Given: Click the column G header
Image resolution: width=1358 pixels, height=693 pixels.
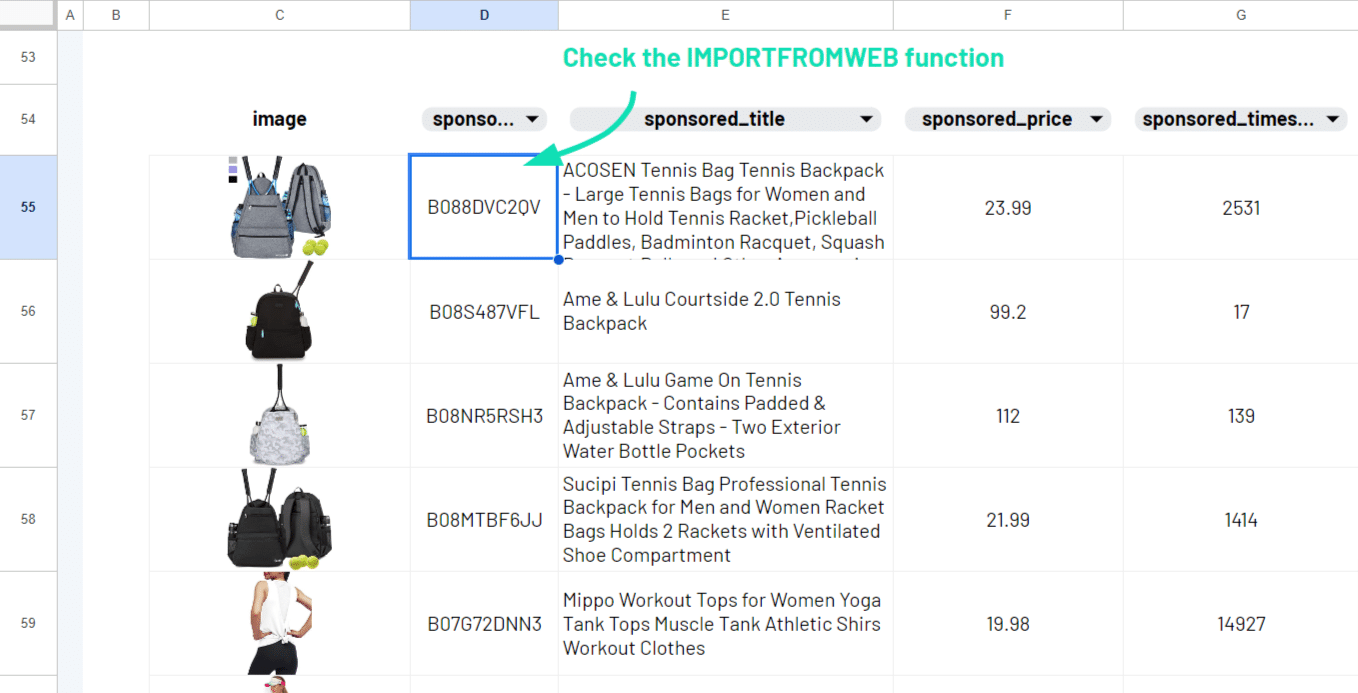Looking at the screenshot, I should tap(1240, 15).
